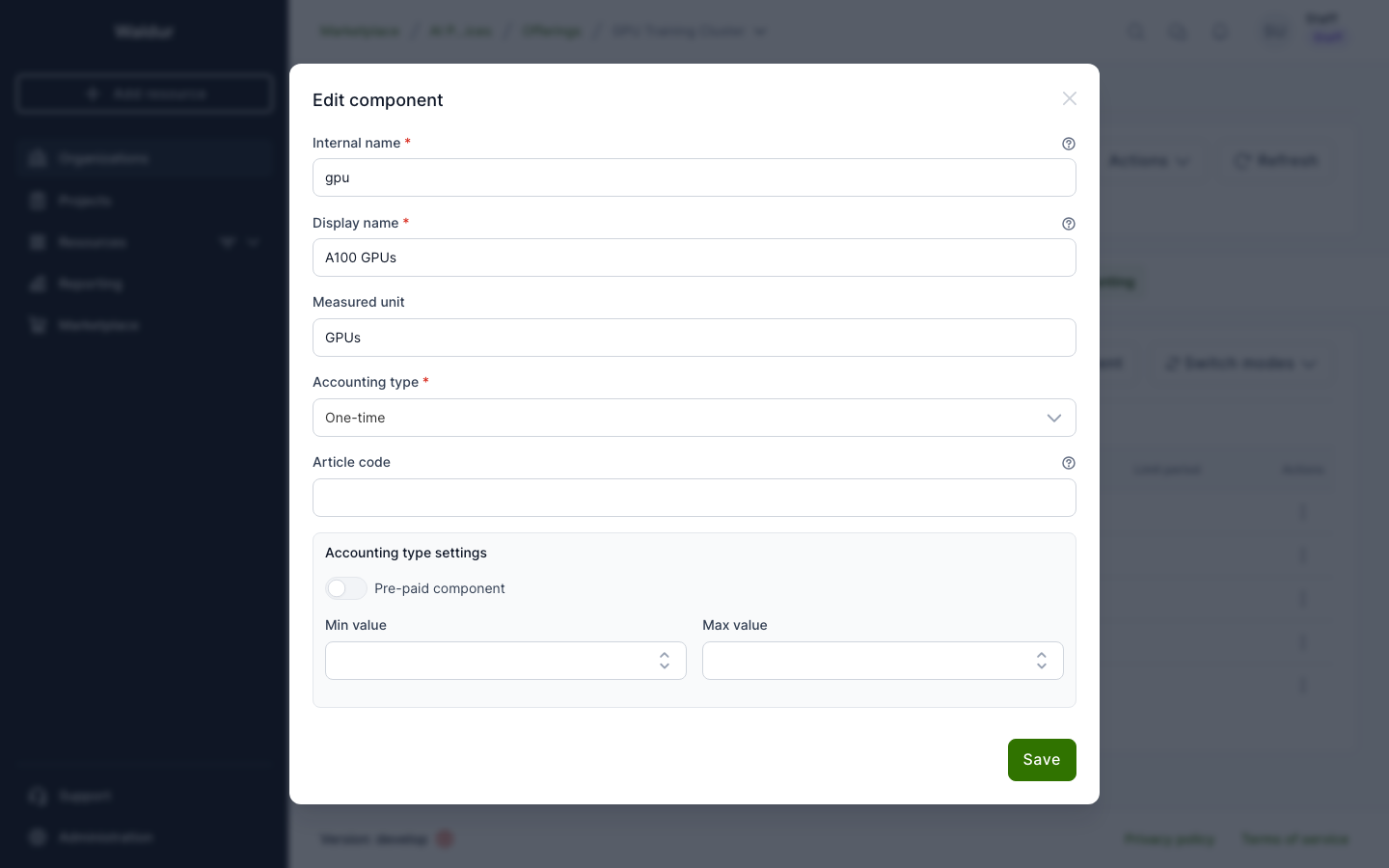Open the Accounting type dropdown
Image resolution: width=1389 pixels, height=868 pixels.
point(694,418)
